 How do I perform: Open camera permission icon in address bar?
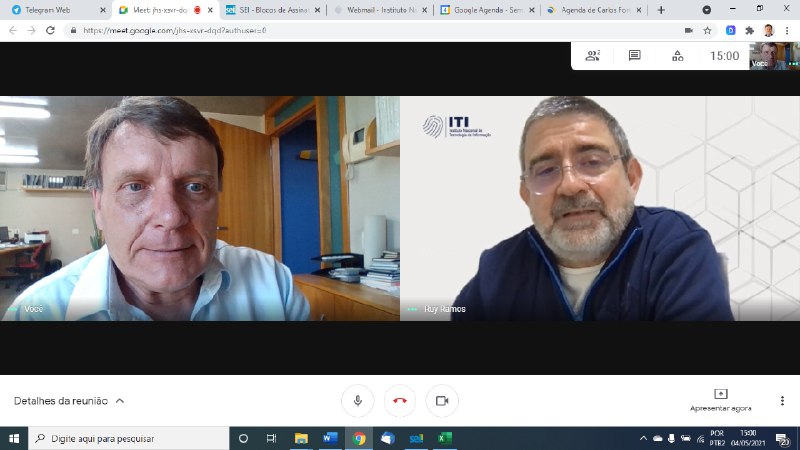(x=688, y=31)
